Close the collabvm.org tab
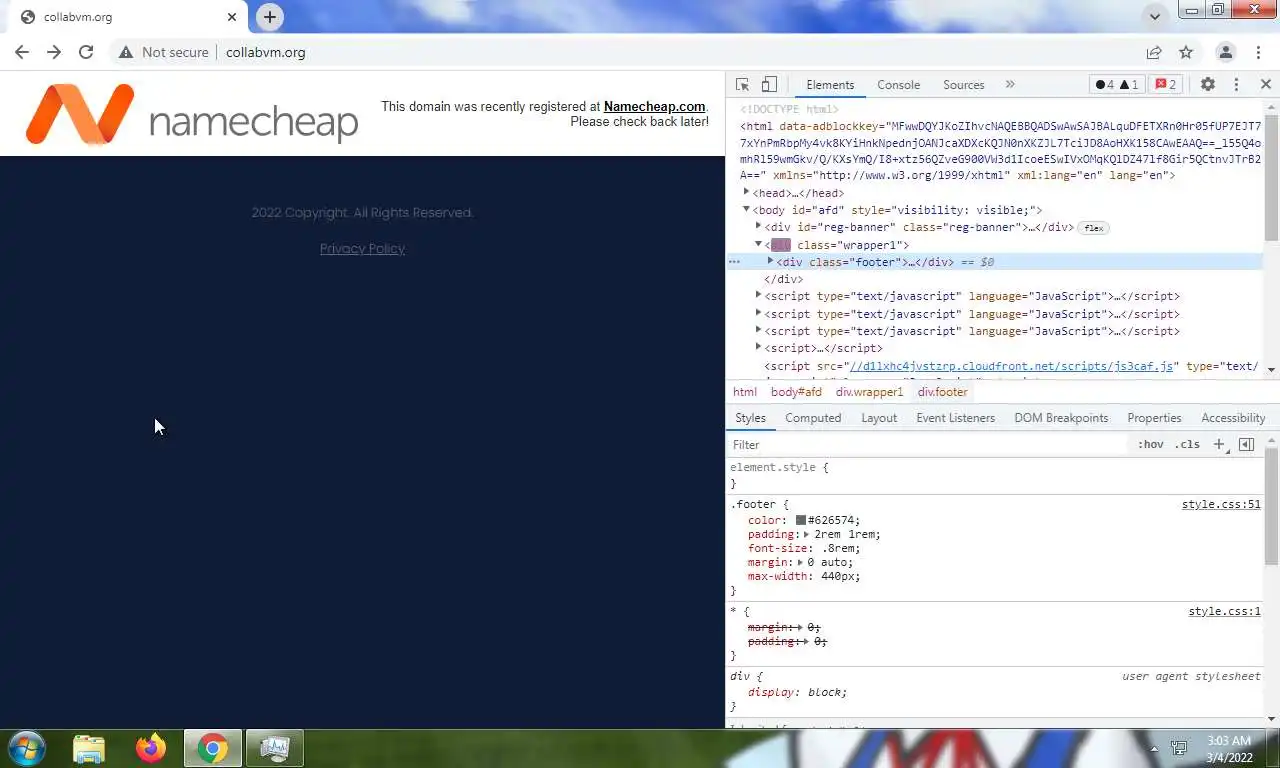 [232, 17]
